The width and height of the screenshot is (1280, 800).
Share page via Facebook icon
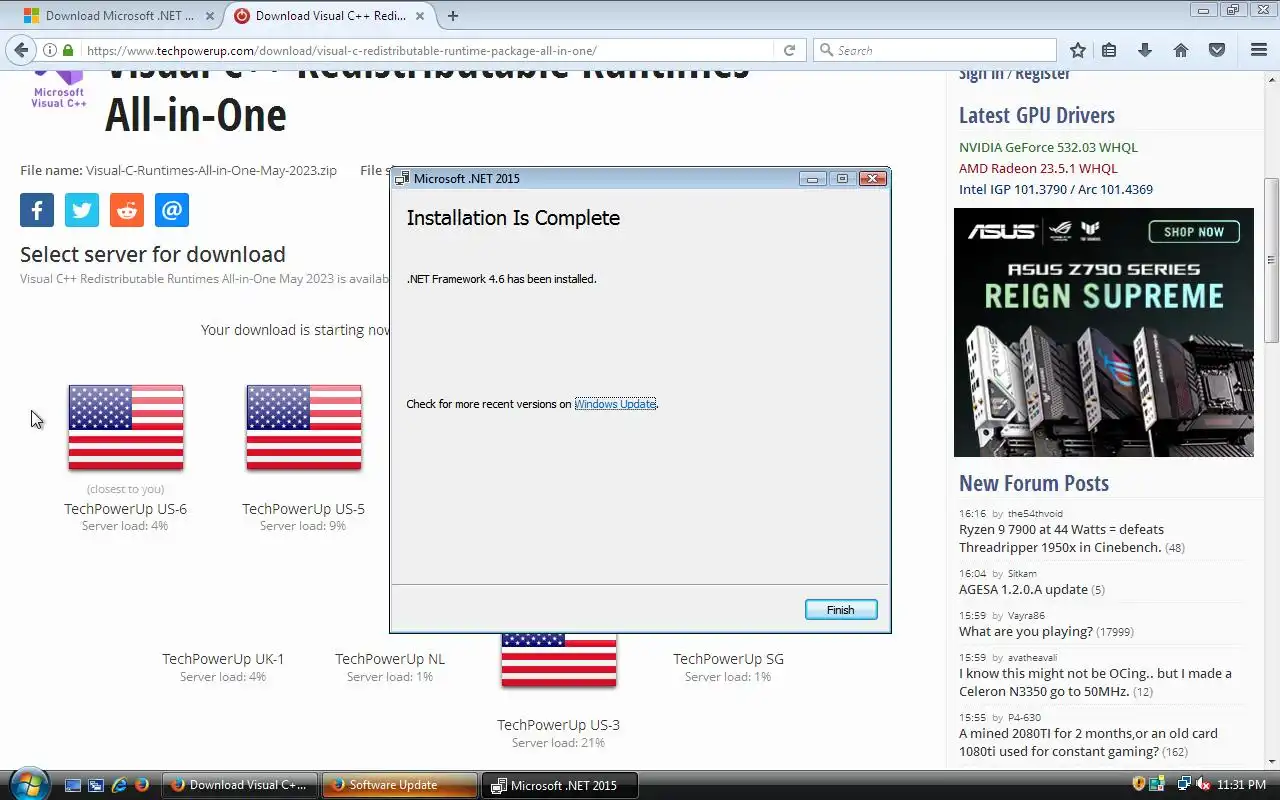pyautogui.click(x=37, y=210)
